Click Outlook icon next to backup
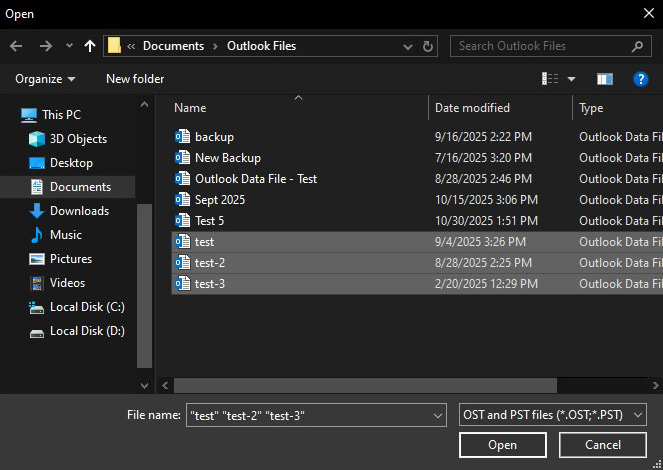This screenshot has height=470, width=663. coord(183,137)
